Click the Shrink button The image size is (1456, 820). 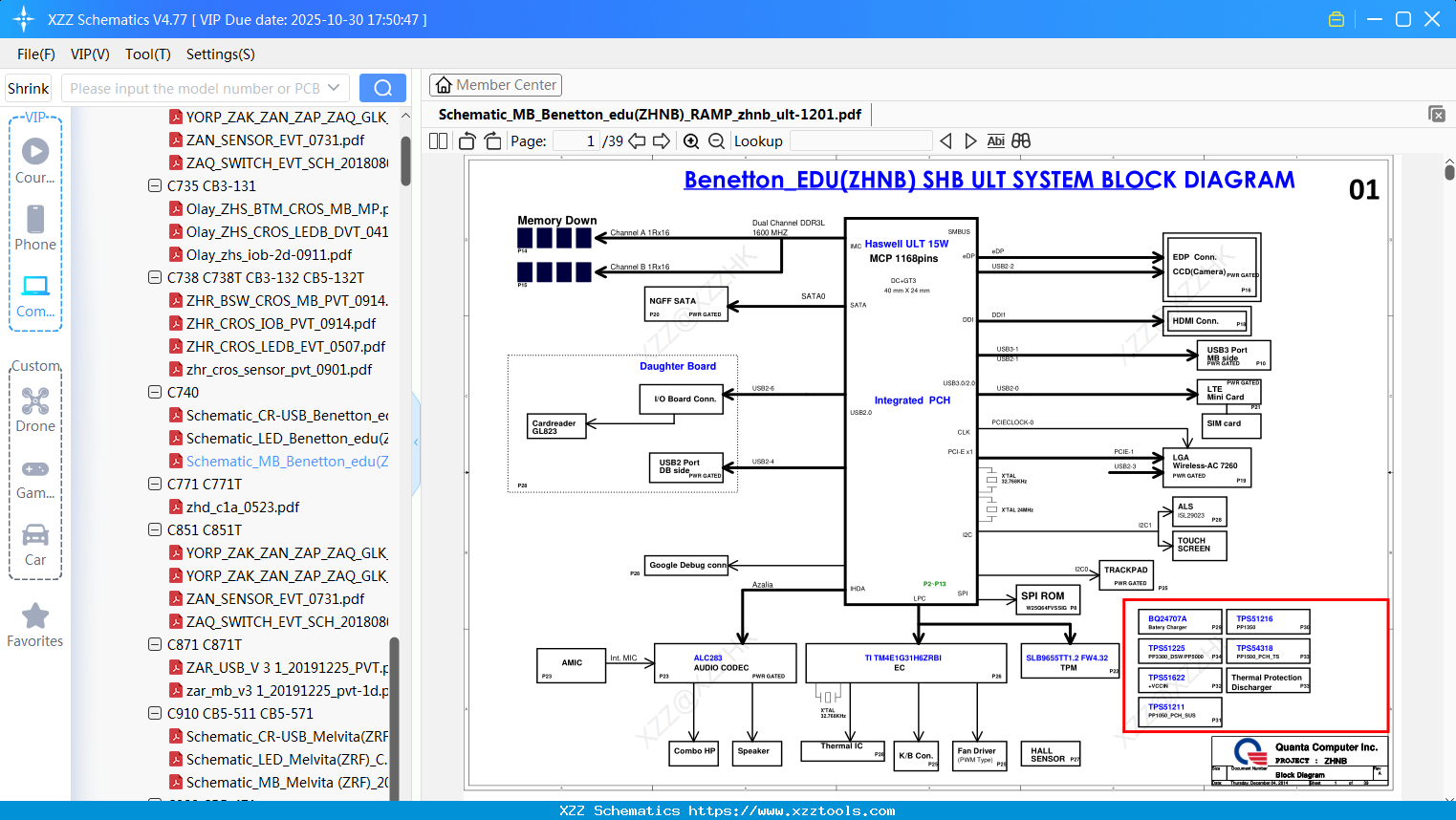29,88
